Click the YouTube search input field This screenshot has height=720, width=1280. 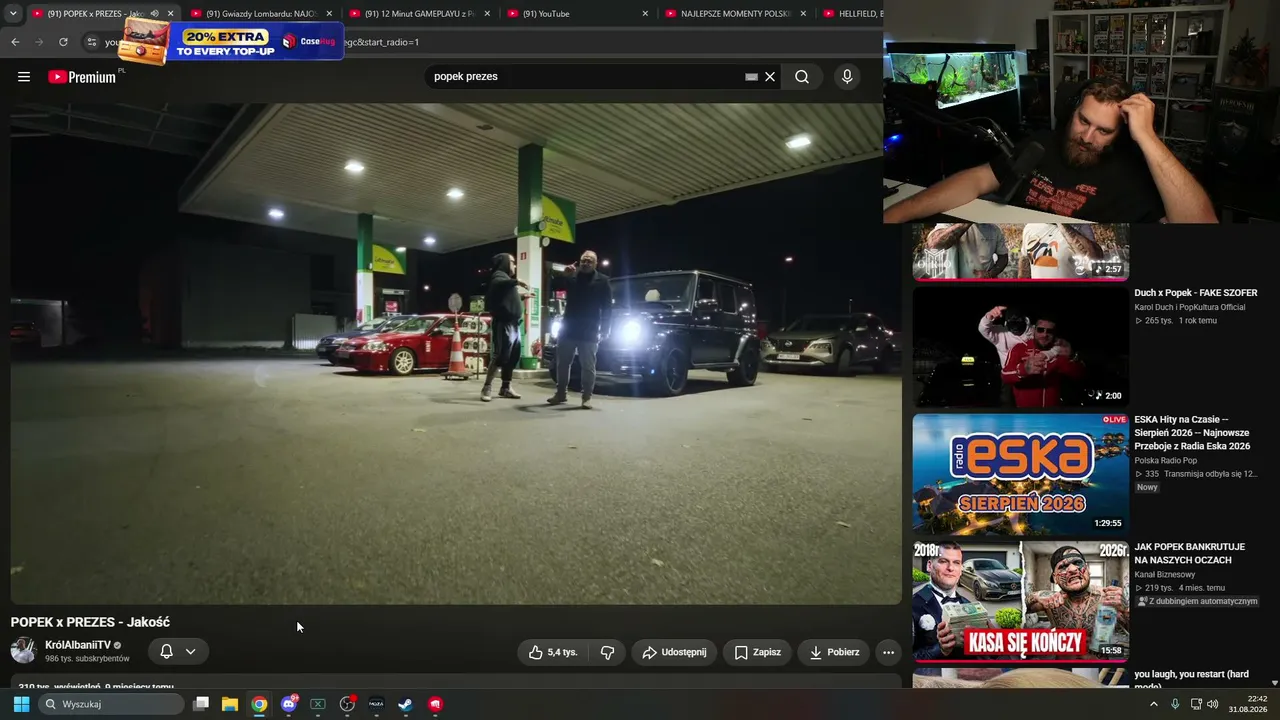(x=585, y=77)
